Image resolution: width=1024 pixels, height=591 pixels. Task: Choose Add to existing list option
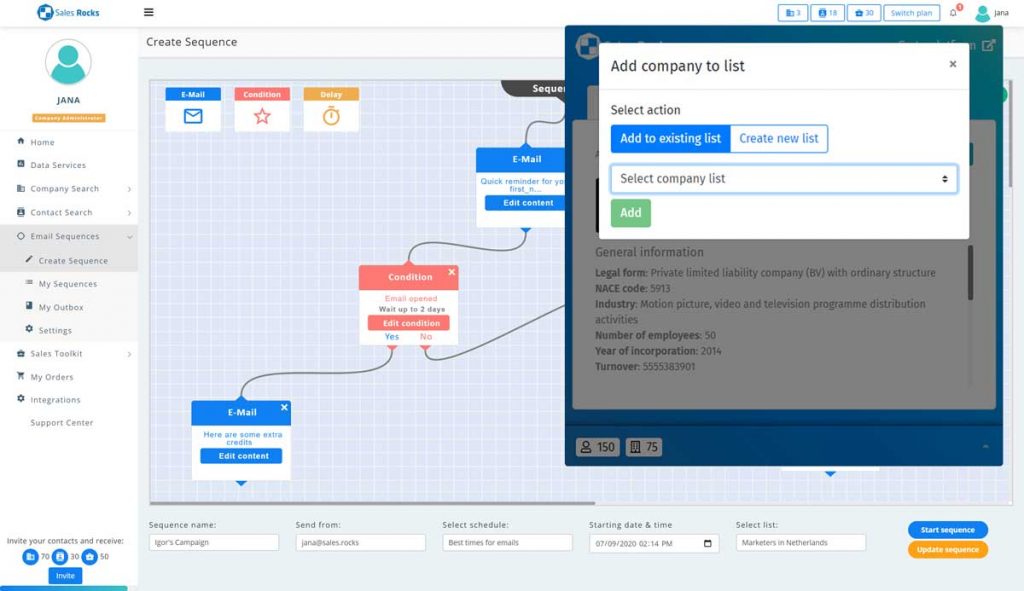point(670,138)
